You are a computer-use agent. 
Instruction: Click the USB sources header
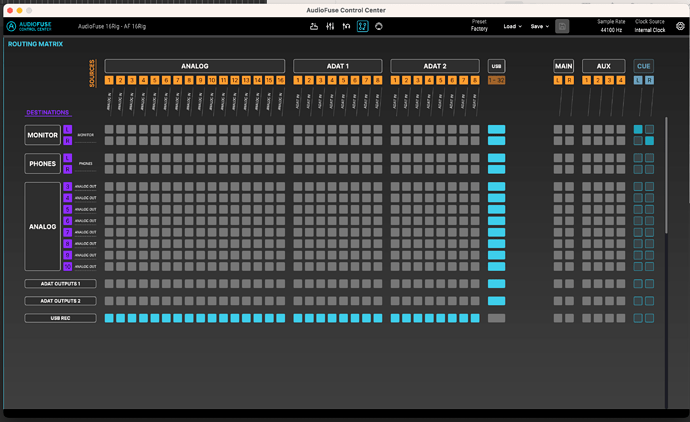(x=496, y=66)
